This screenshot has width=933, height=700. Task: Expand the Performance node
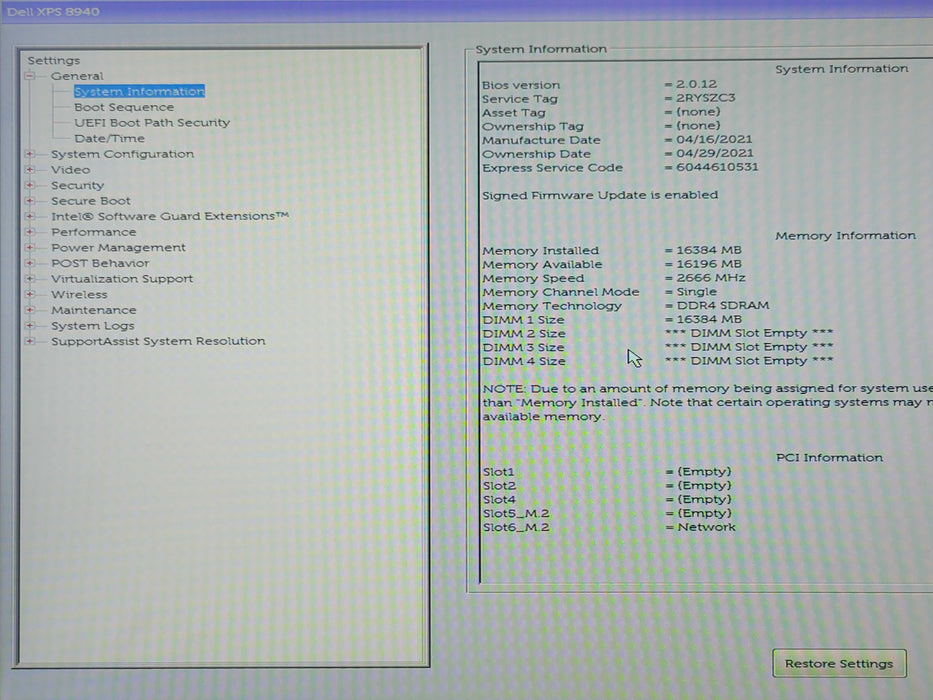click(x=30, y=232)
